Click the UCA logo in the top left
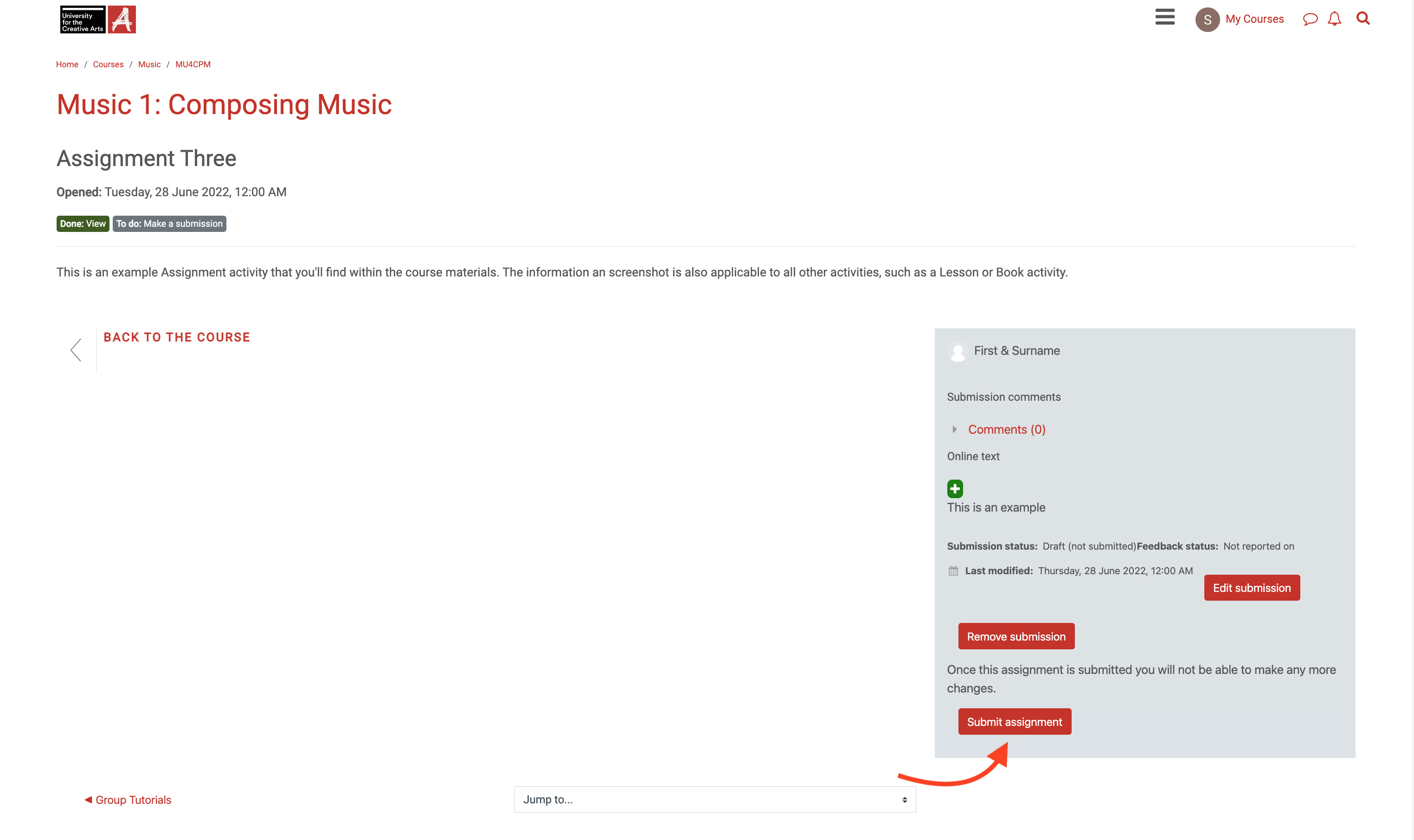 point(98,19)
